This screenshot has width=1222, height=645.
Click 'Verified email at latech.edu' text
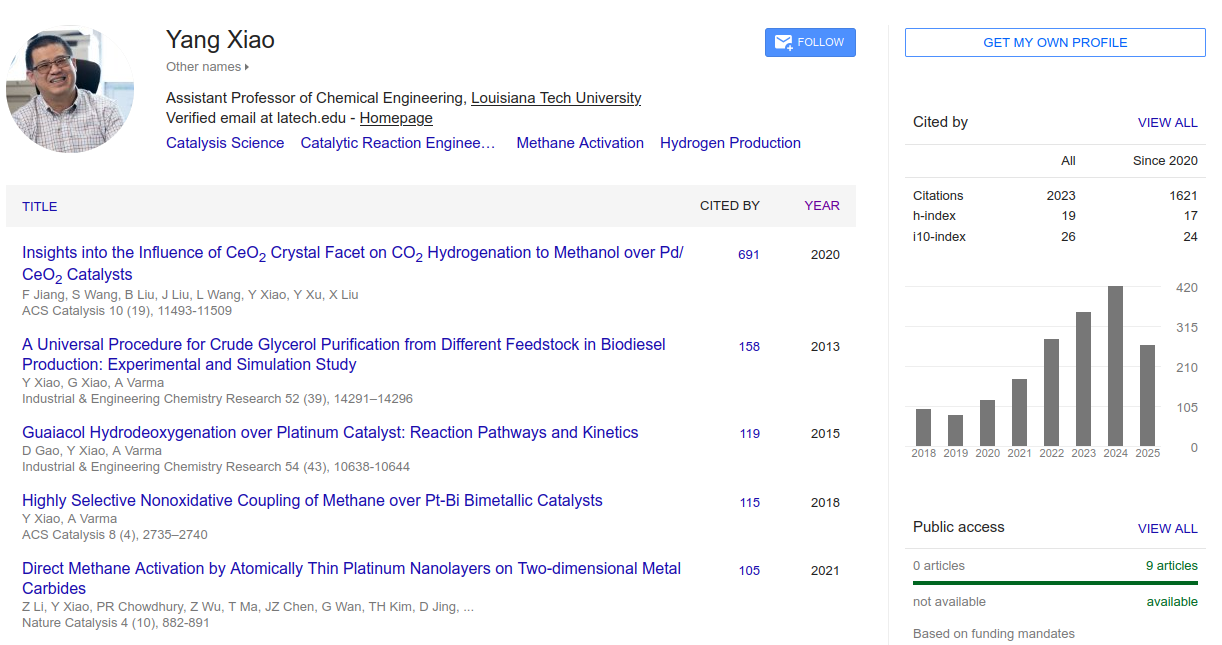(256, 118)
